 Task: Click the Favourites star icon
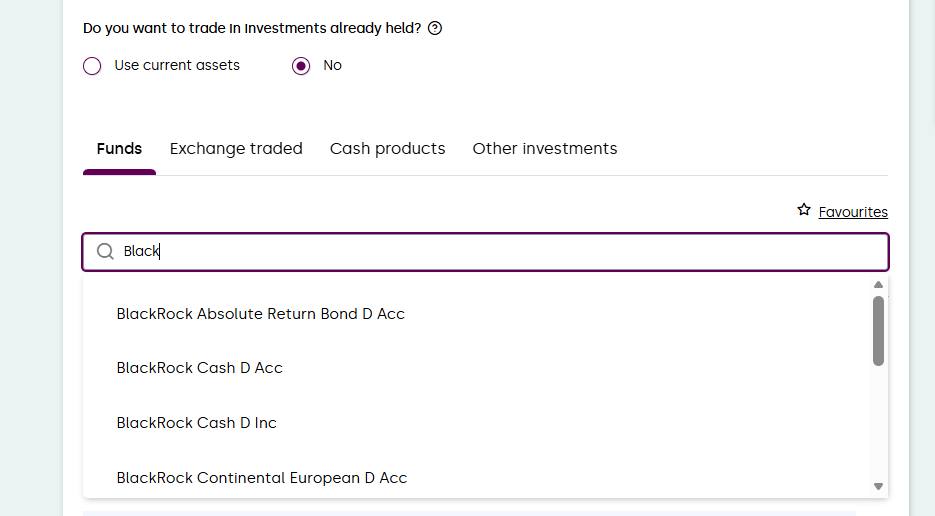(804, 210)
